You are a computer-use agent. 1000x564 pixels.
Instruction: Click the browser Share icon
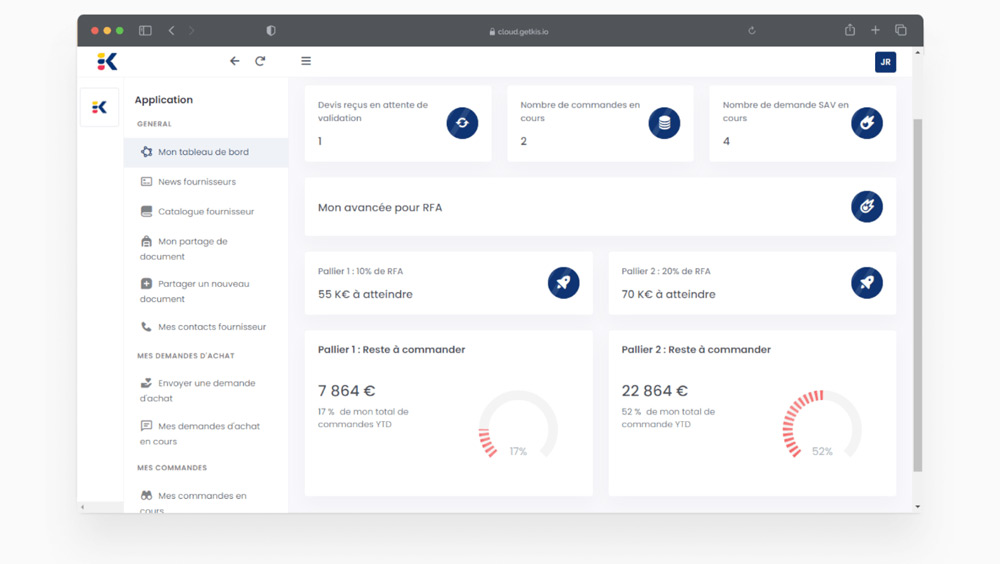coord(850,30)
